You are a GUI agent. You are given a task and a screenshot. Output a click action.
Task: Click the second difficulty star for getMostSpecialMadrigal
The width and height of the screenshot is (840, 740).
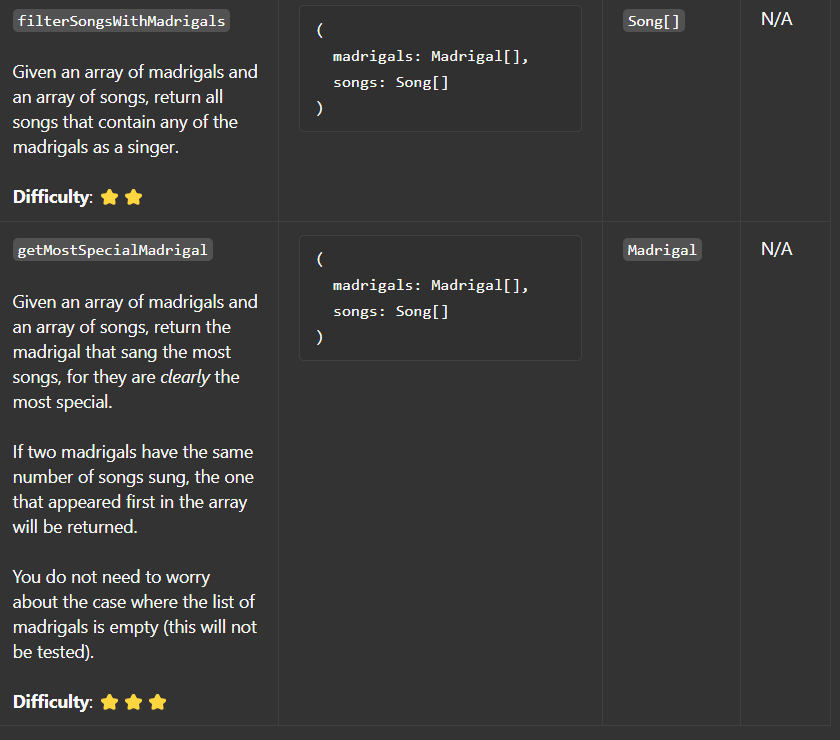(x=133, y=701)
